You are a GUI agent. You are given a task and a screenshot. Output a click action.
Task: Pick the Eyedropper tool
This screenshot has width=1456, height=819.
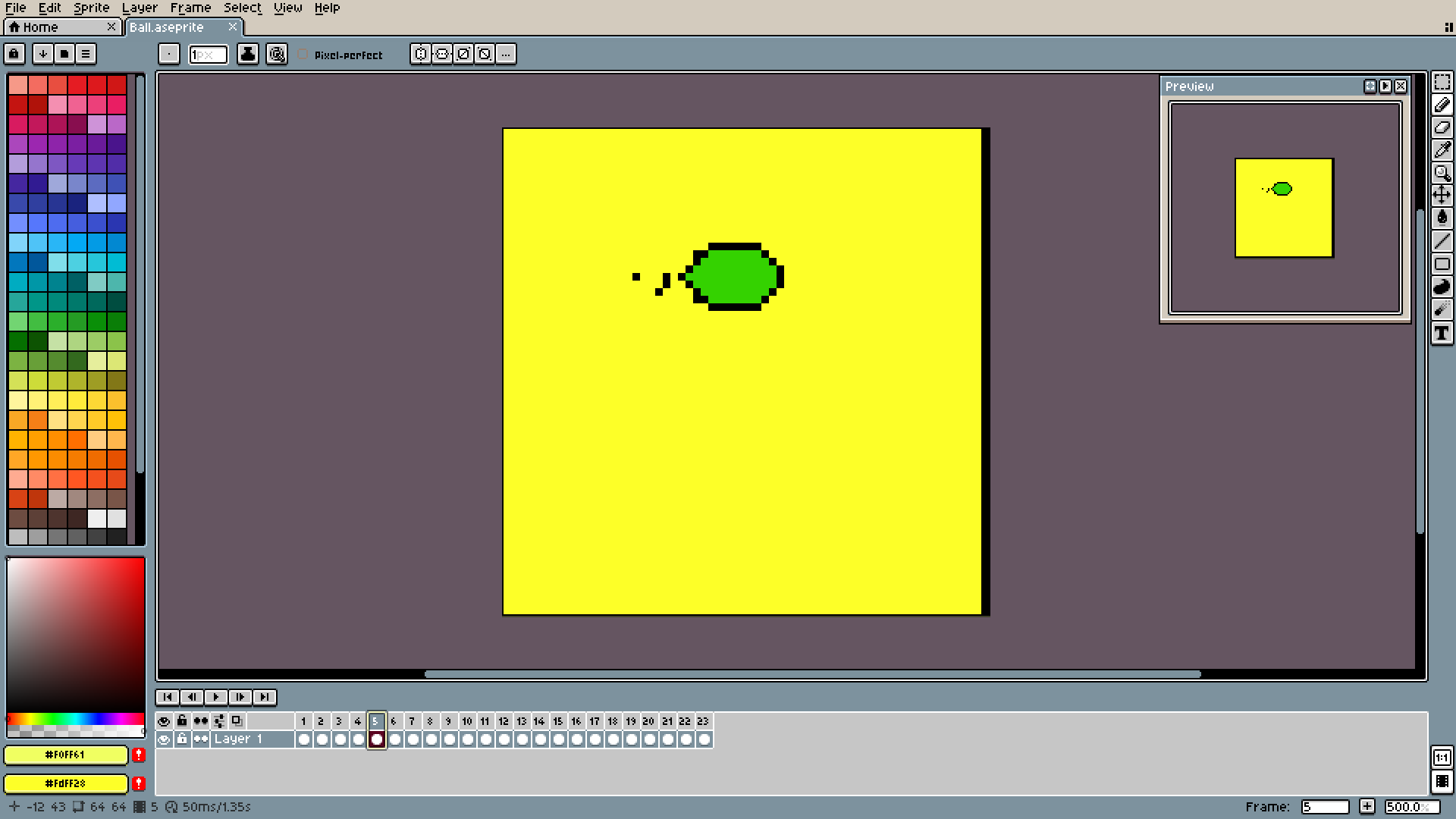pyautogui.click(x=1442, y=150)
